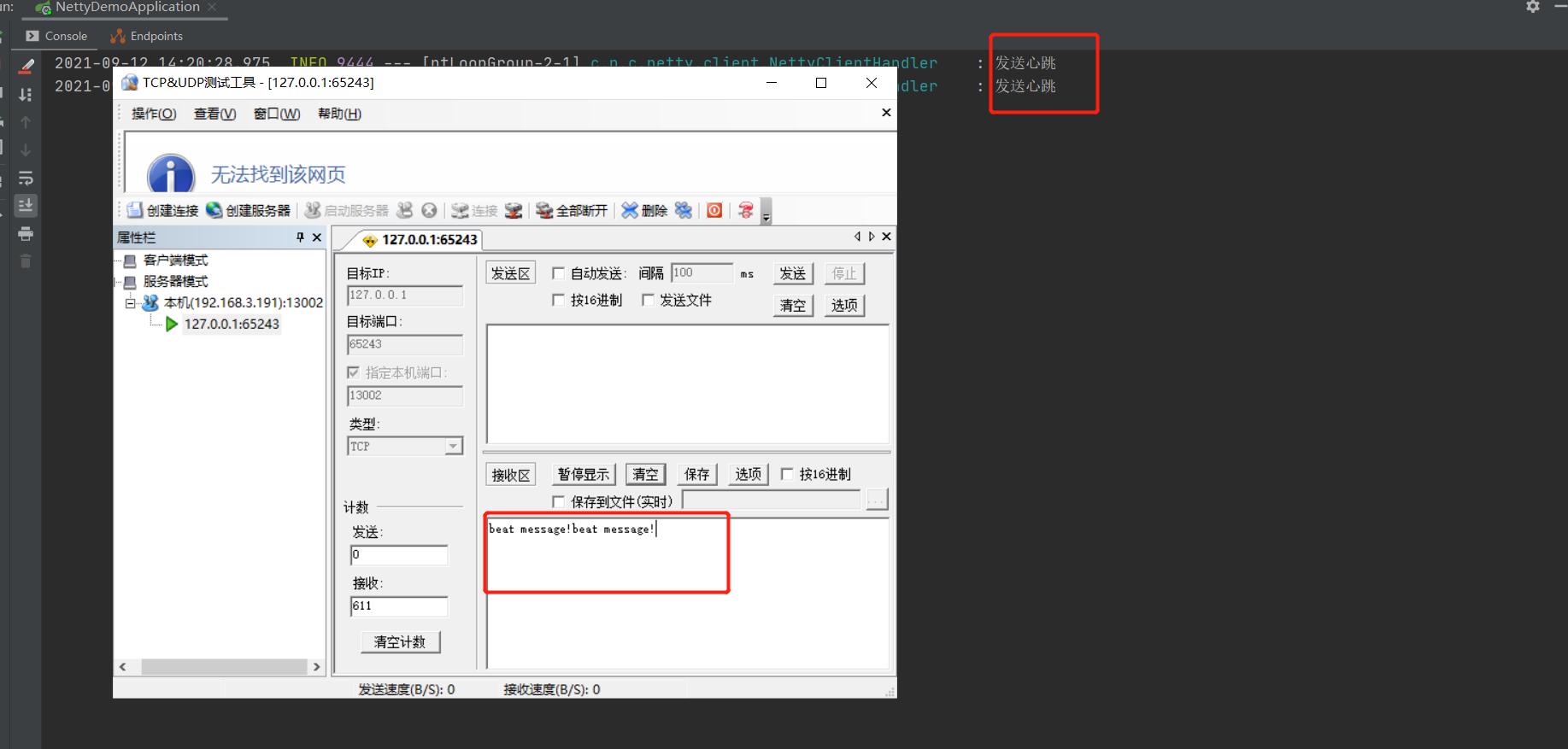
Task: Click 清空 in the receive area
Action: [x=645, y=474]
